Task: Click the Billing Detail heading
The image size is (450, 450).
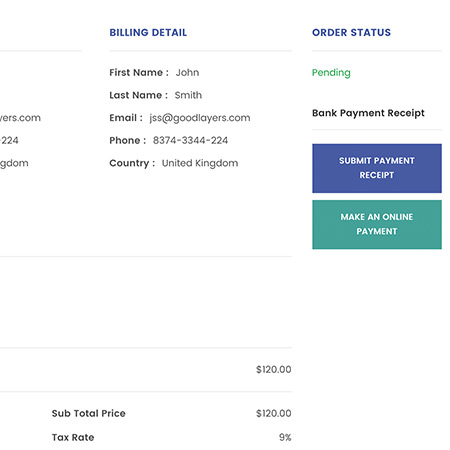Action: [x=148, y=32]
